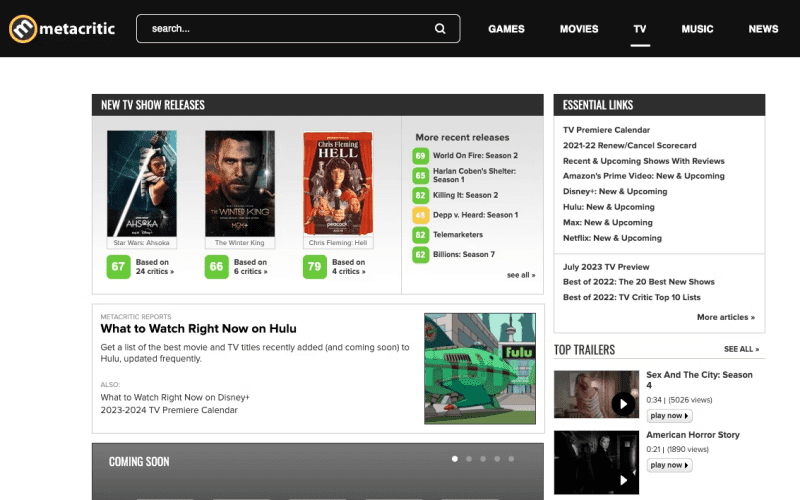Open the Star Wars: Ahsoka poster

point(142,184)
